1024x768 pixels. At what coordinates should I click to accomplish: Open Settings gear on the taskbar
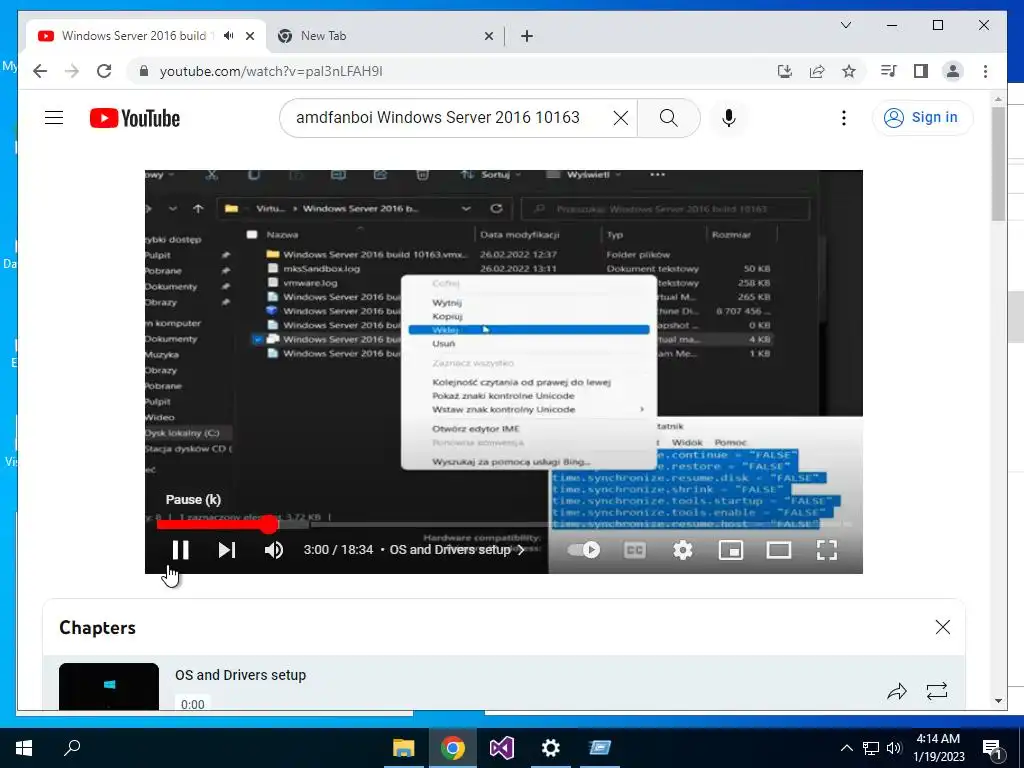(x=551, y=748)
